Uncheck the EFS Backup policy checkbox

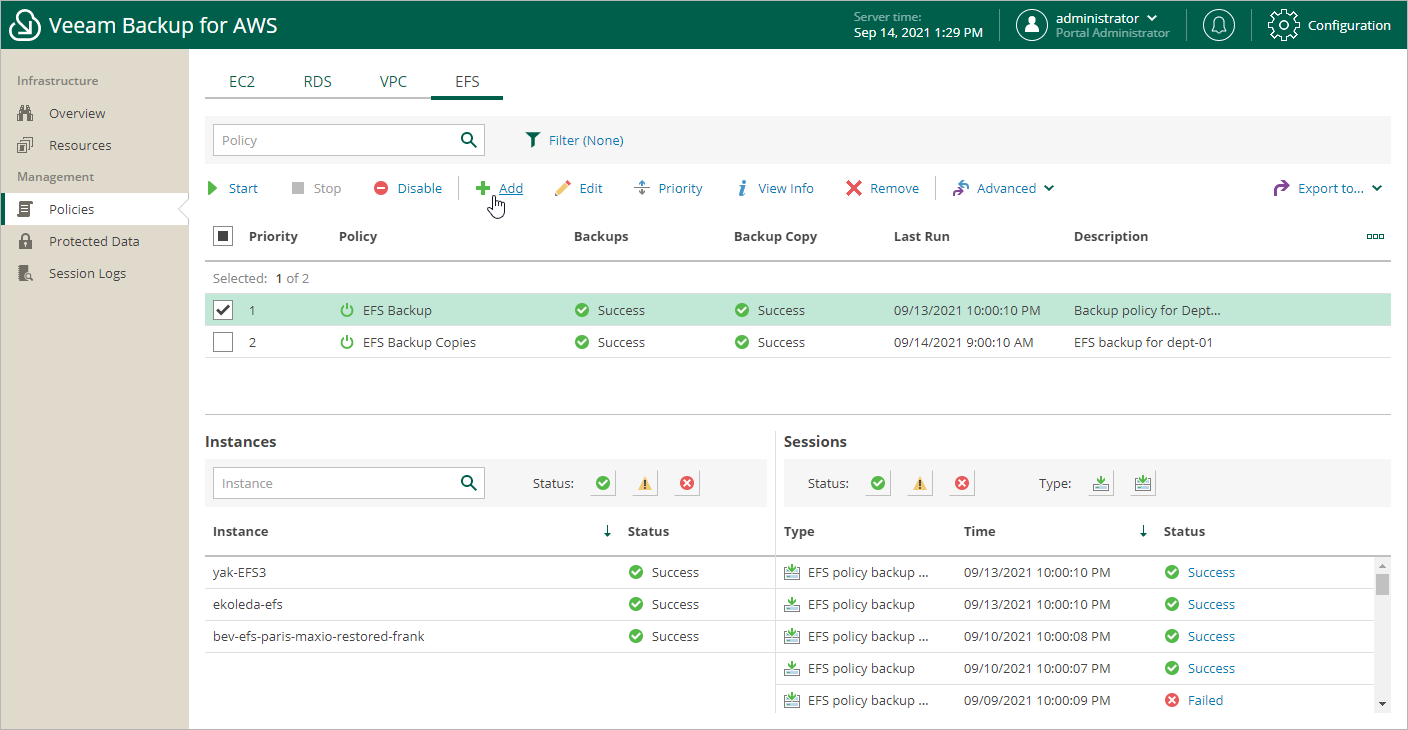[x=223, y=310]
